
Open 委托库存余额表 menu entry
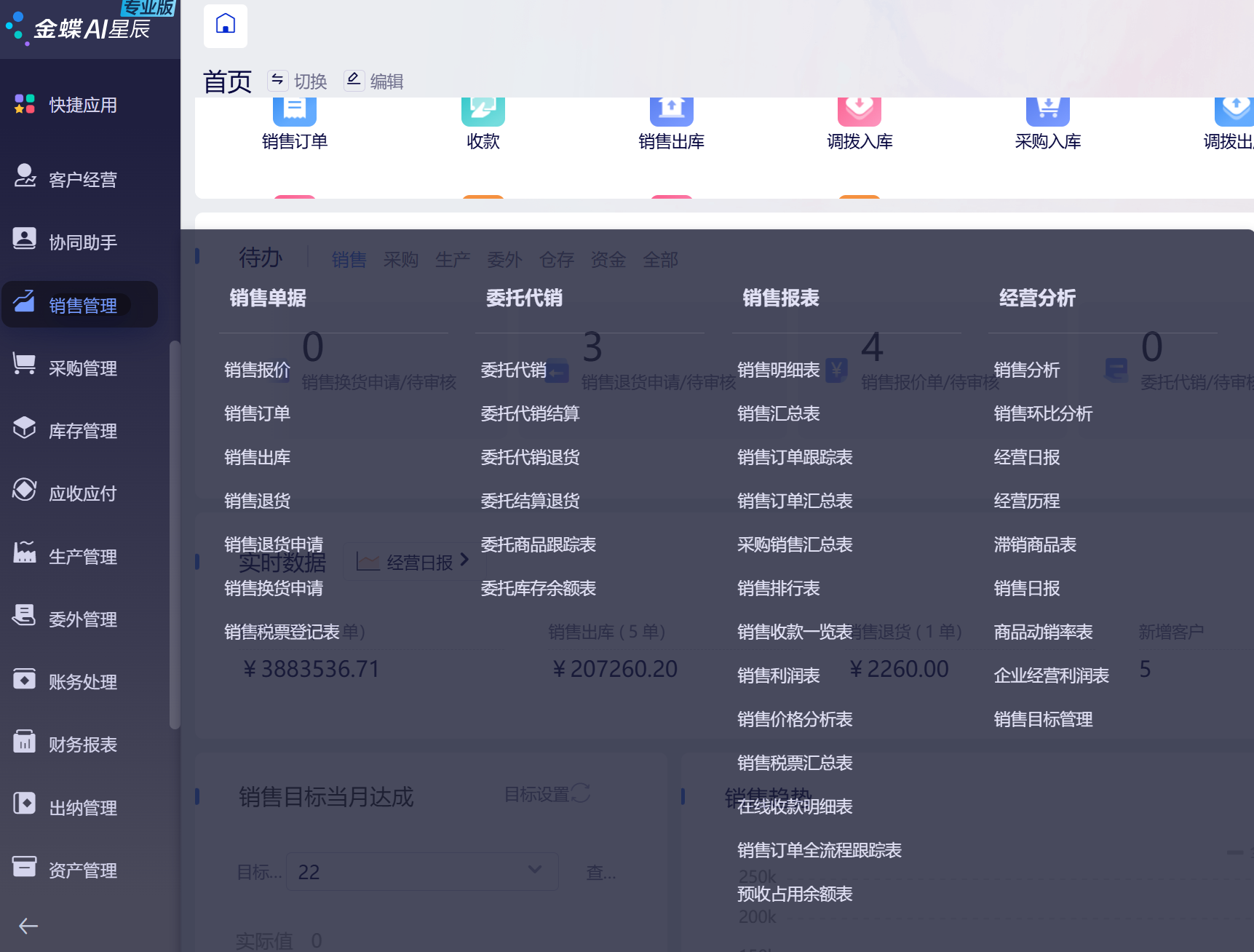click(539, 589)
